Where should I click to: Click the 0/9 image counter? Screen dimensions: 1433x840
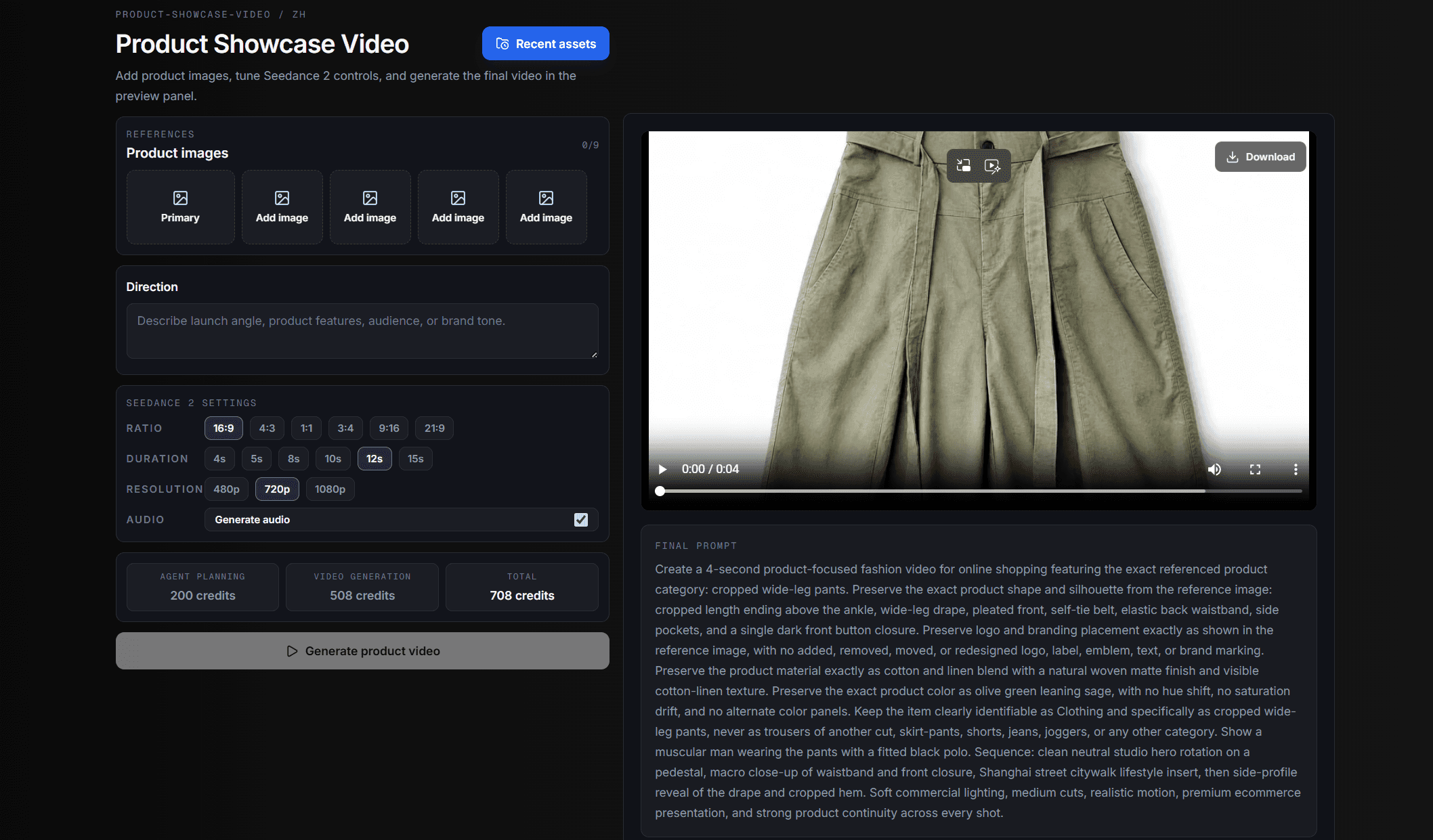[x=591, y=146]
